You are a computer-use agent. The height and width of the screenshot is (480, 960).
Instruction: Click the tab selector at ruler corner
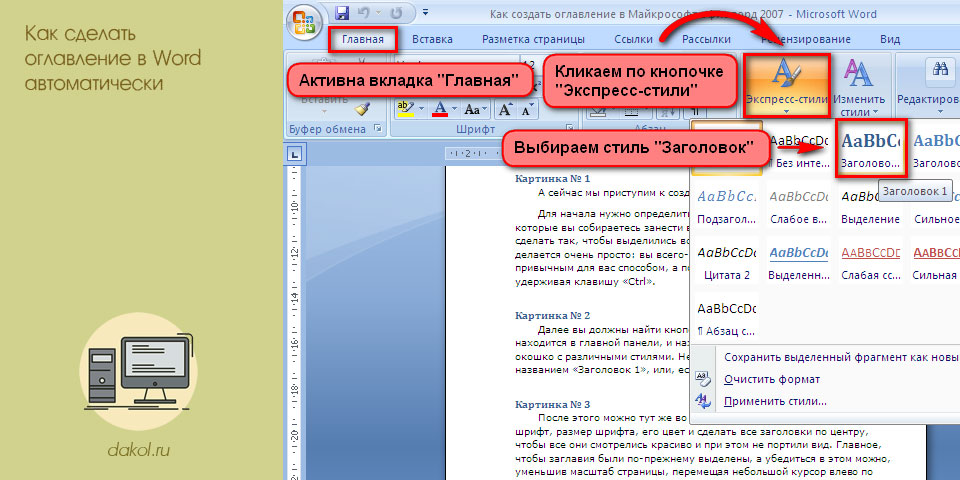click(294, 154)
